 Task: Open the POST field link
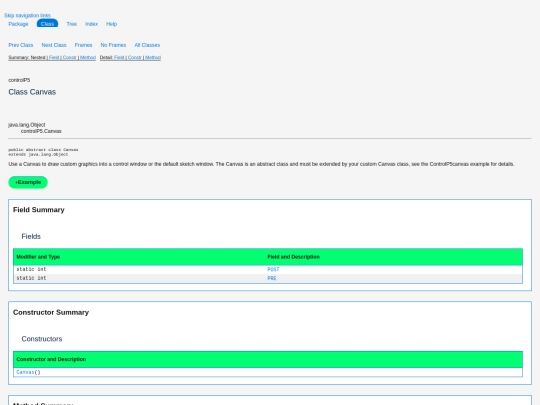(x=273, y=269)
